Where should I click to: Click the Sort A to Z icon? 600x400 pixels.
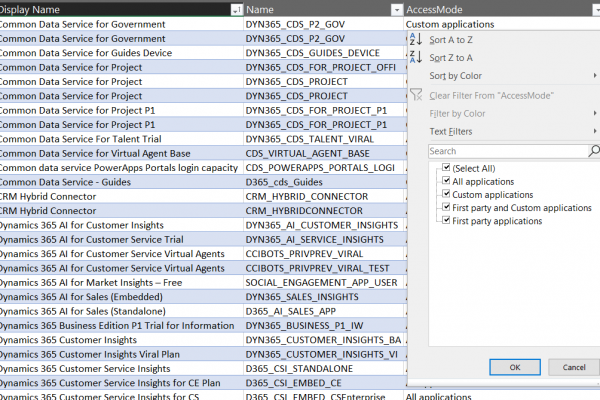[x=416, y=39]
